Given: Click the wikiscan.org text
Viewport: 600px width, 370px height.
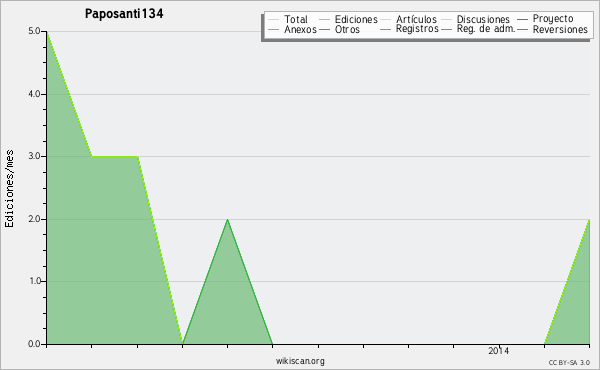Looking at the screenshot, I should point(300,361).
